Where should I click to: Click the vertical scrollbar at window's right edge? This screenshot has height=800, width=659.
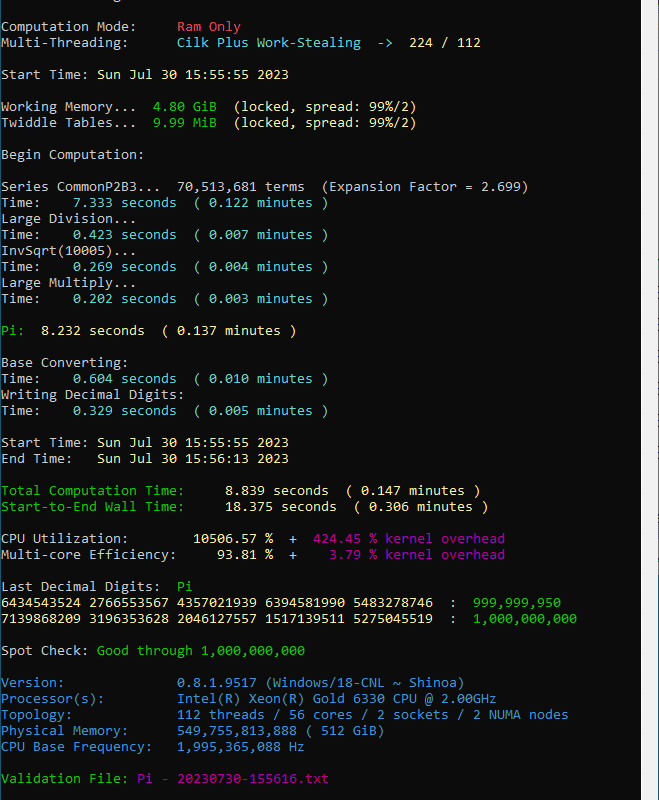(650, 400)
